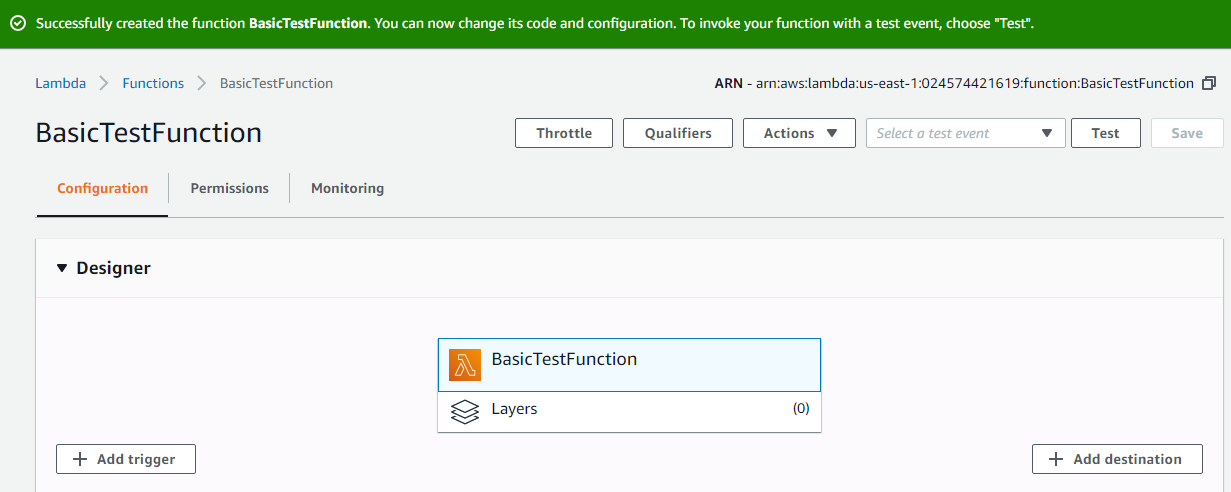Go to Lambda breadcrumb link
This screenshot has width=1231, height=492.
(60, 83)
